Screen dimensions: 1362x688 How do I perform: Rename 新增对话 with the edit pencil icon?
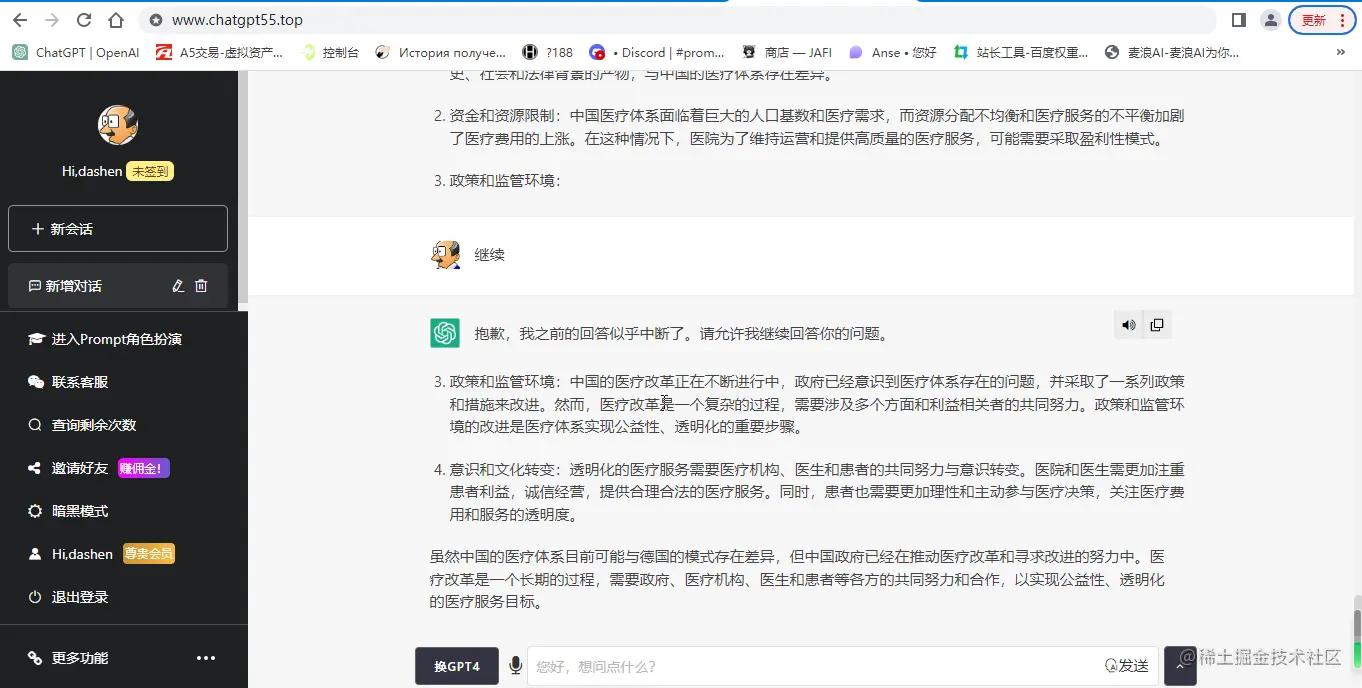tap(178, 286)
